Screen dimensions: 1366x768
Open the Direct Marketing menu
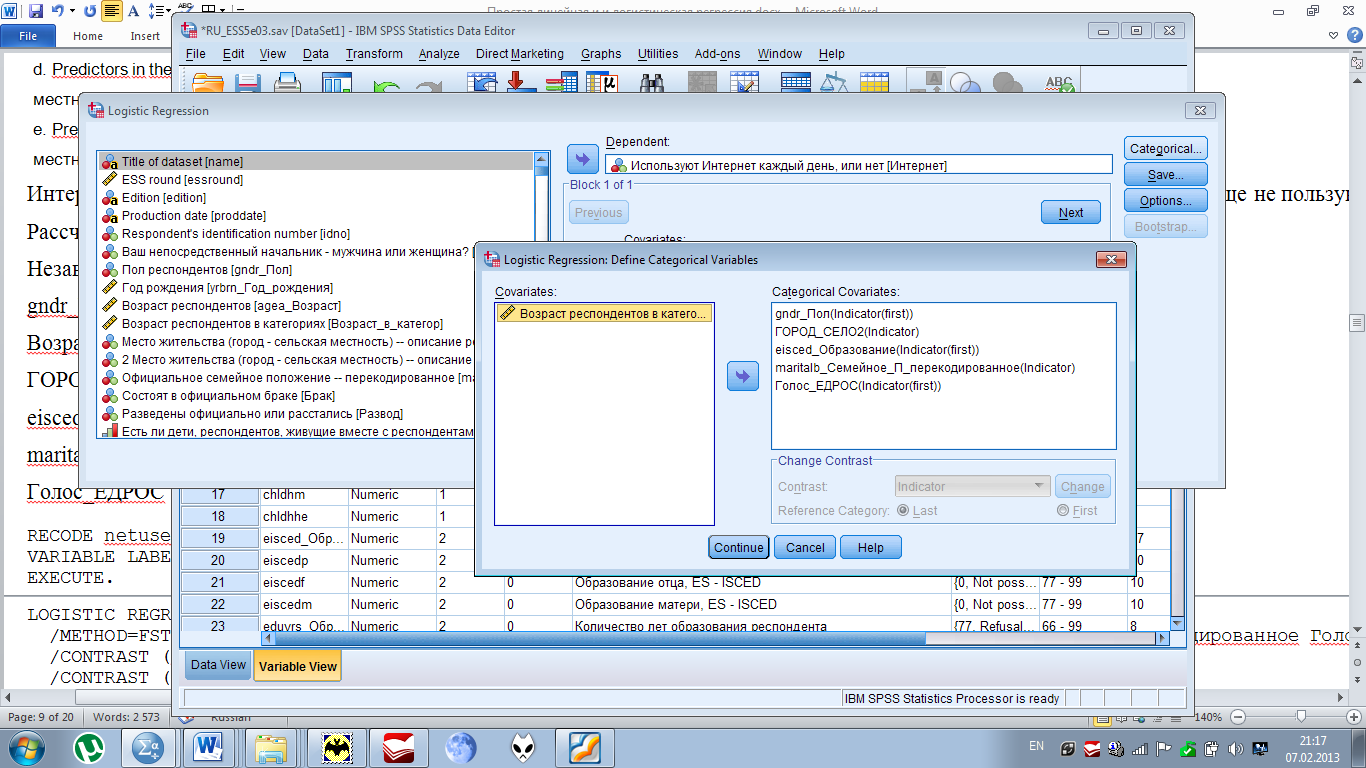520,54
